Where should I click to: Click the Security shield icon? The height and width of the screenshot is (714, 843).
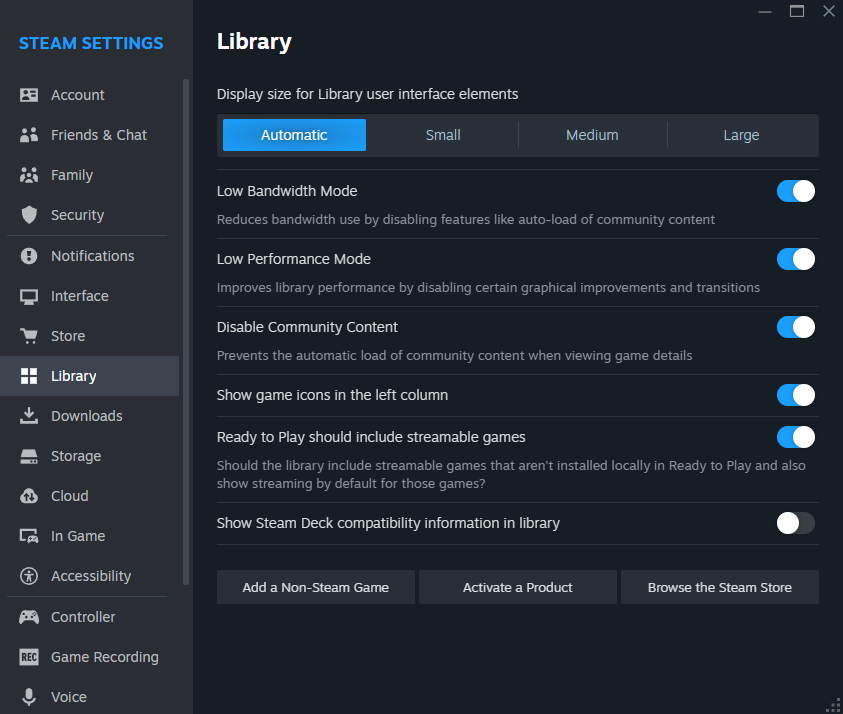(x=30, y=214)
